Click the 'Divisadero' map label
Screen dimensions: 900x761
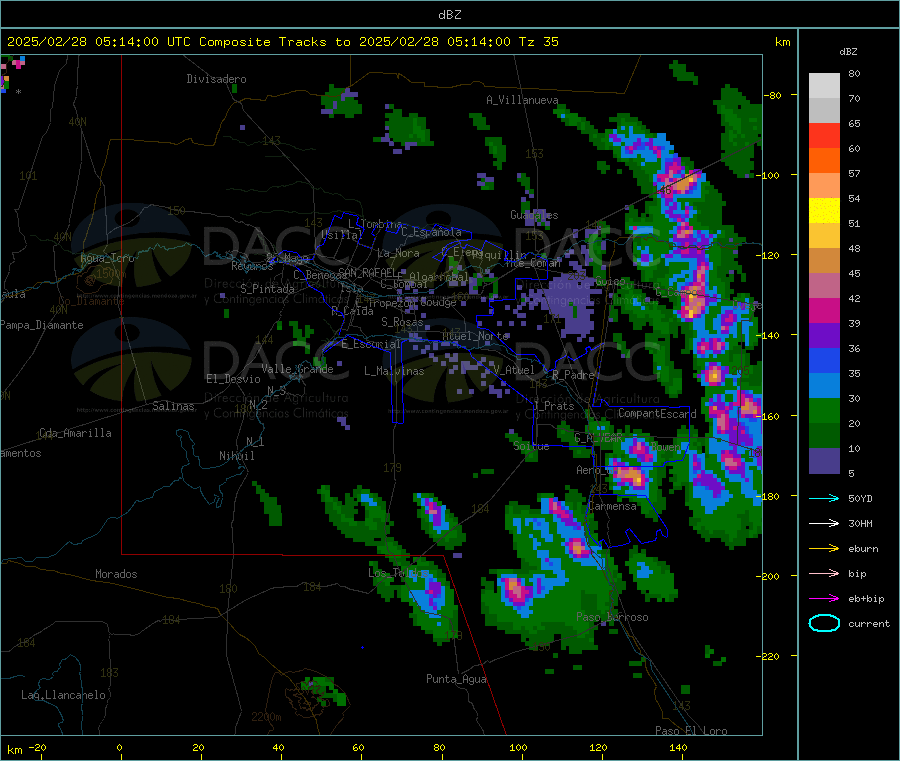pos(216,79)
